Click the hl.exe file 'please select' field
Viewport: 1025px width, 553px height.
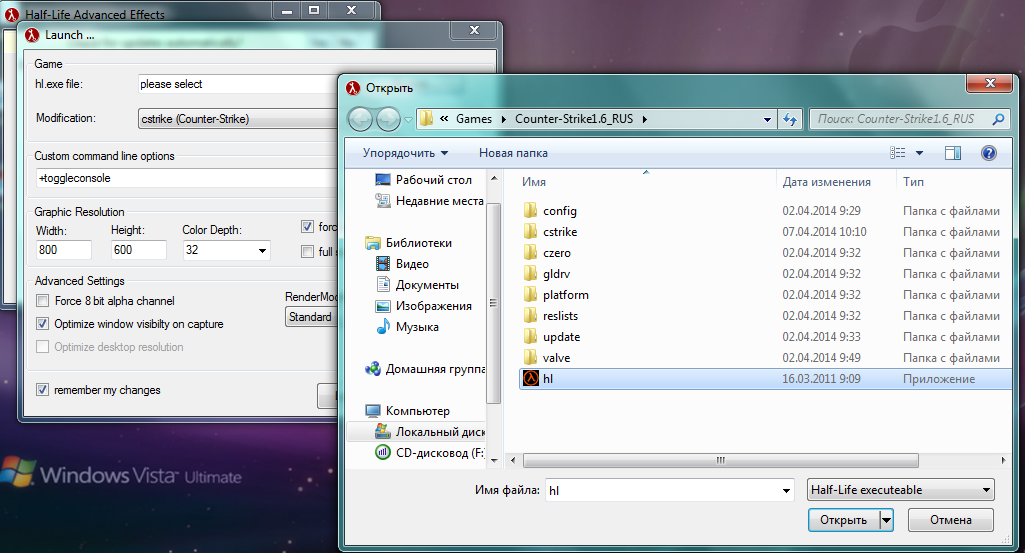[239, 84]
